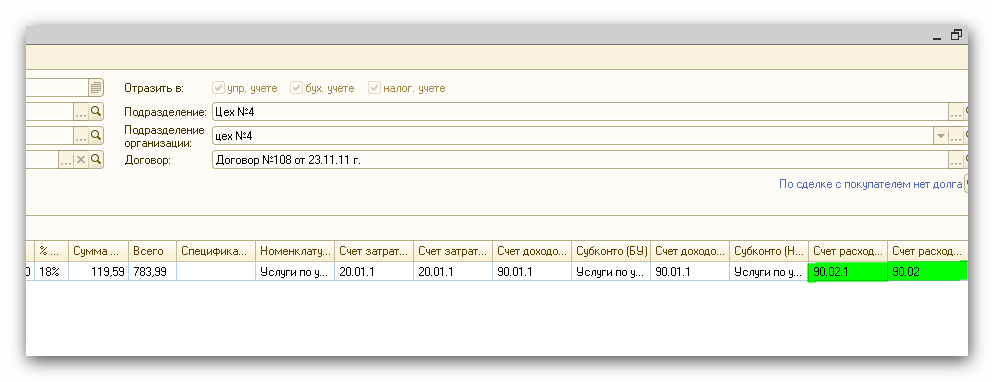Select the green cell with 90.02.1
994x382 pixels.
(848, 272)
